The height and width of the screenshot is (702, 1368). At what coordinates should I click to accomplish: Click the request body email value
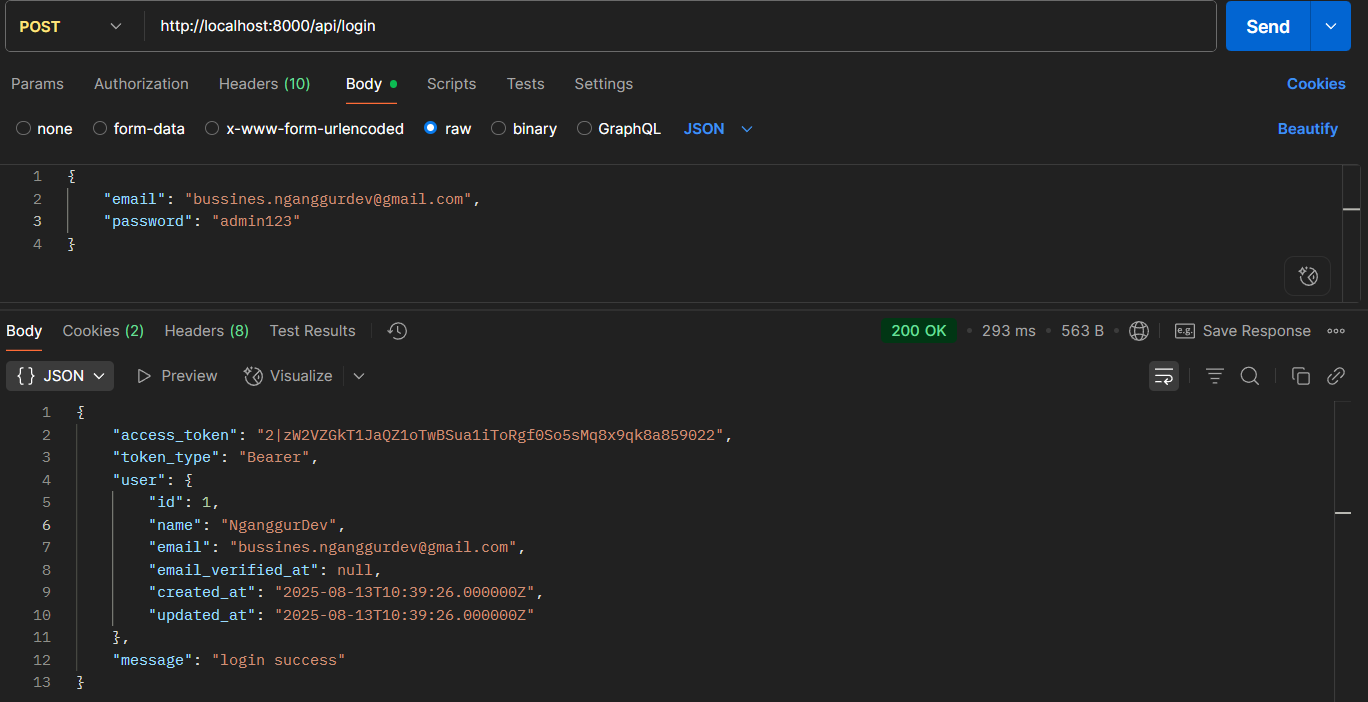coord(328,199)
